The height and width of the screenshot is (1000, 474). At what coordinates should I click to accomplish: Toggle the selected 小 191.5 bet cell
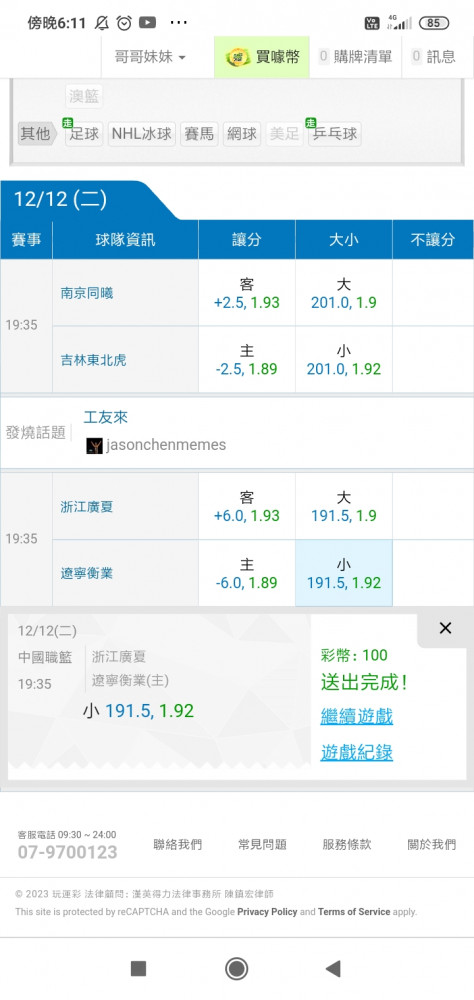click(x=344, y=573)
